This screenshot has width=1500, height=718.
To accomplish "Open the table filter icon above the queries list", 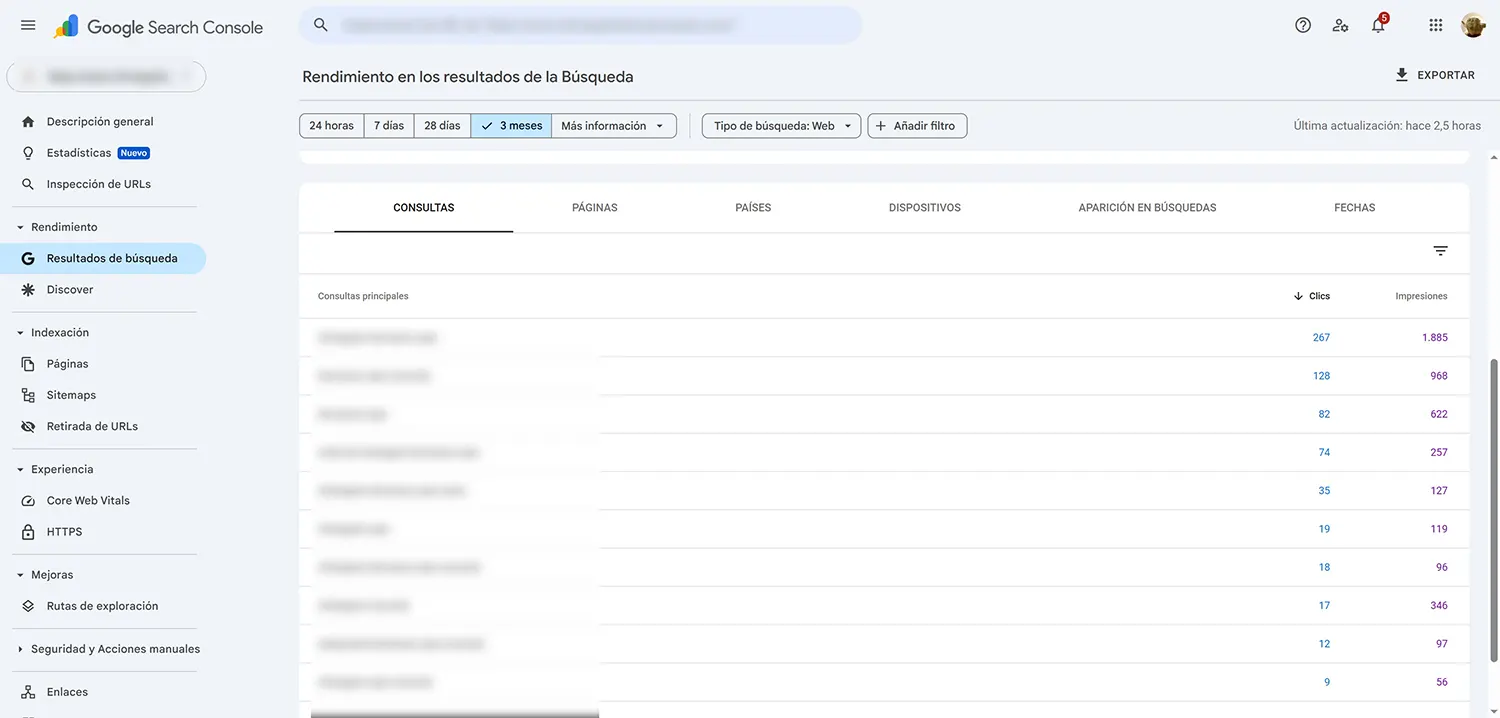I will pos(1439,250).
